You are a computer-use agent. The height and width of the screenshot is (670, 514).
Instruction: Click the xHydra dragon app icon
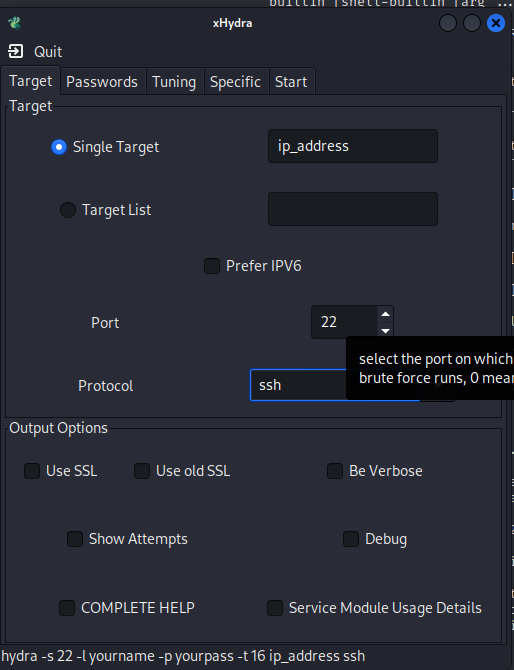click(x=15, y=23)
